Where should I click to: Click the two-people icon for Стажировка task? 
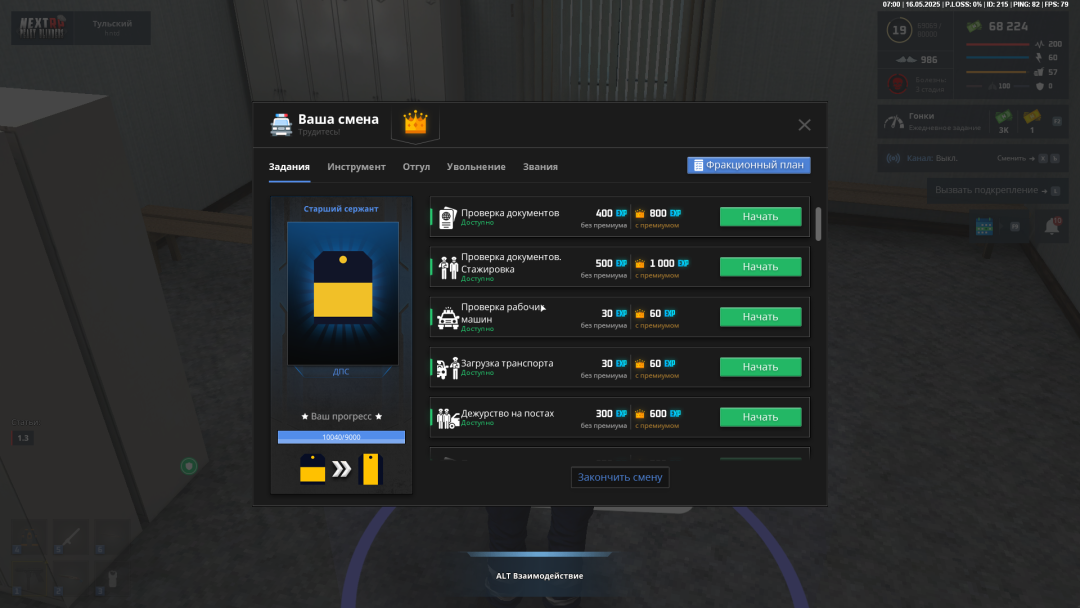(x=448, y=268)
